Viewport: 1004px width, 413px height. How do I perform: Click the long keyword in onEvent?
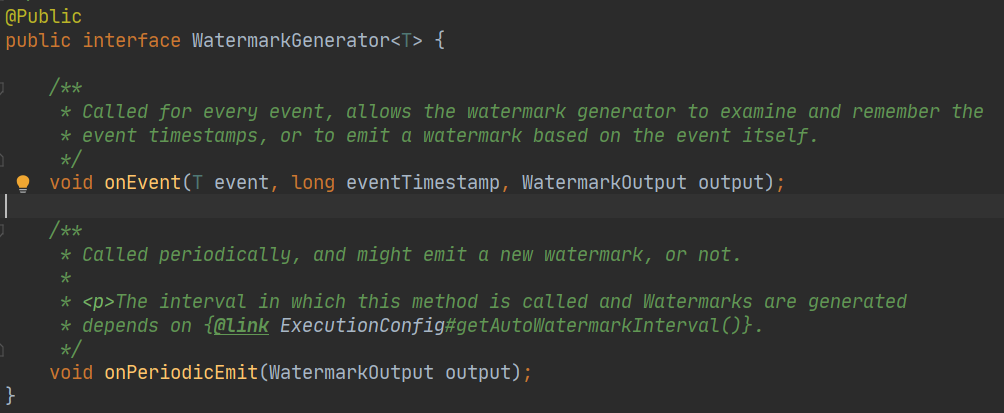tap(313, 183)
